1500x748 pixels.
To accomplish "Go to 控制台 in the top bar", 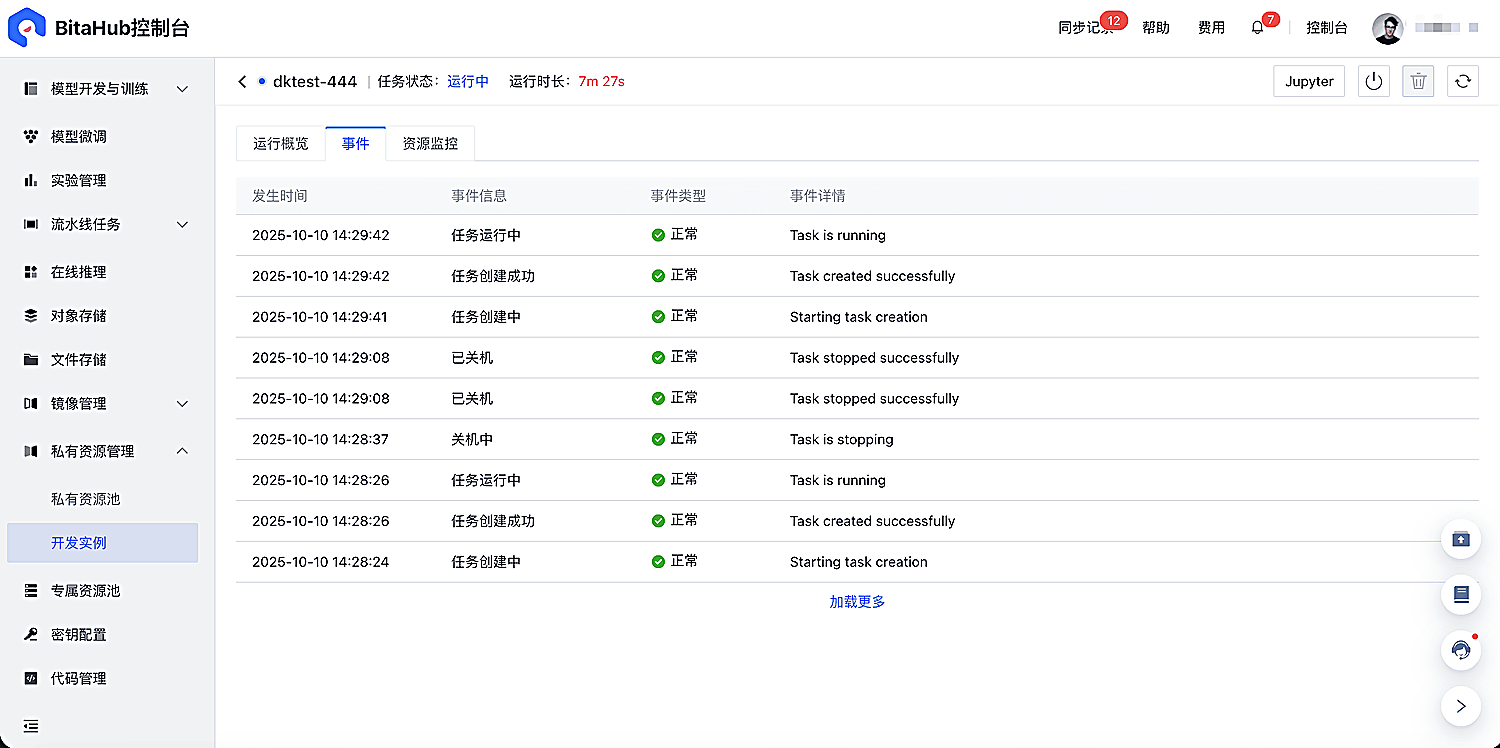I will 1327,28.
